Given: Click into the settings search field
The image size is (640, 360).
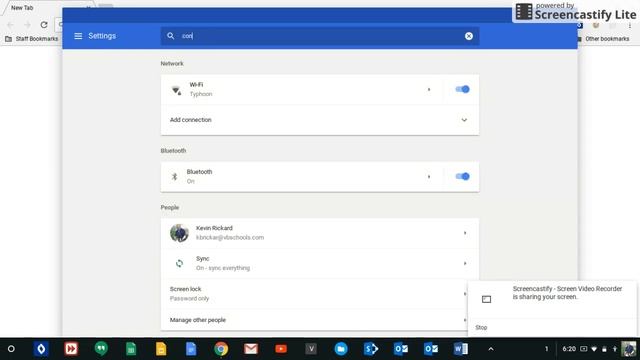Looking at the screenshot, I should coord(320,36).
